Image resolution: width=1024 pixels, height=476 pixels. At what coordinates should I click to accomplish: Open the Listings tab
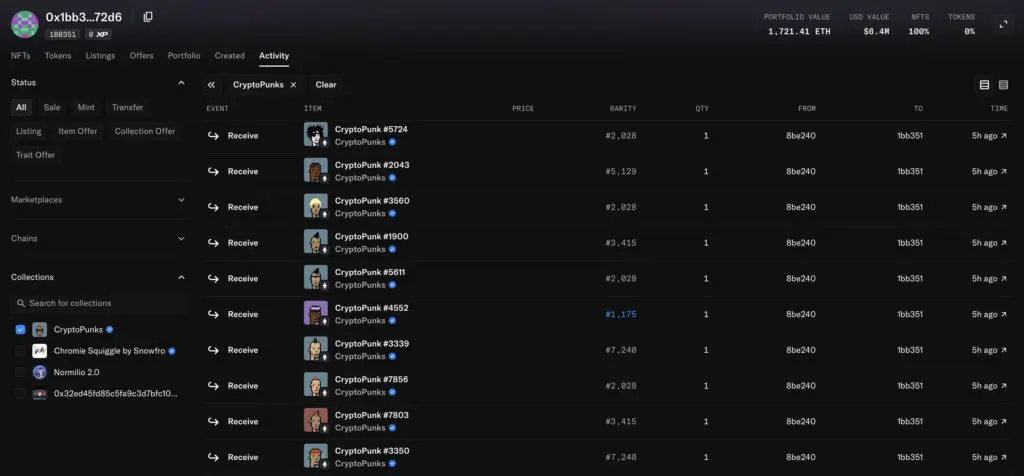point(101,56)
